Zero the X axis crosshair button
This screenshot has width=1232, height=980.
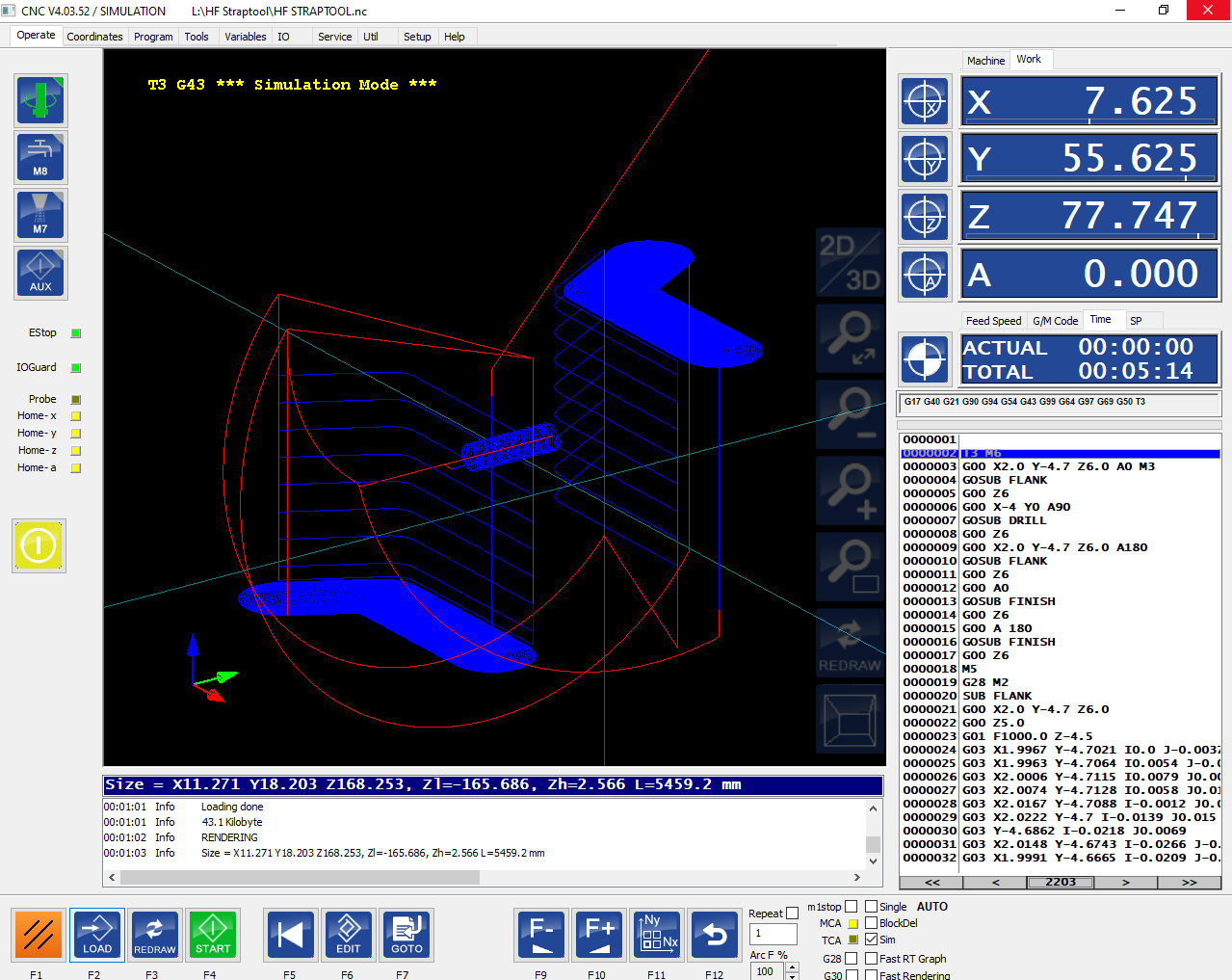(x=925, y=101)
